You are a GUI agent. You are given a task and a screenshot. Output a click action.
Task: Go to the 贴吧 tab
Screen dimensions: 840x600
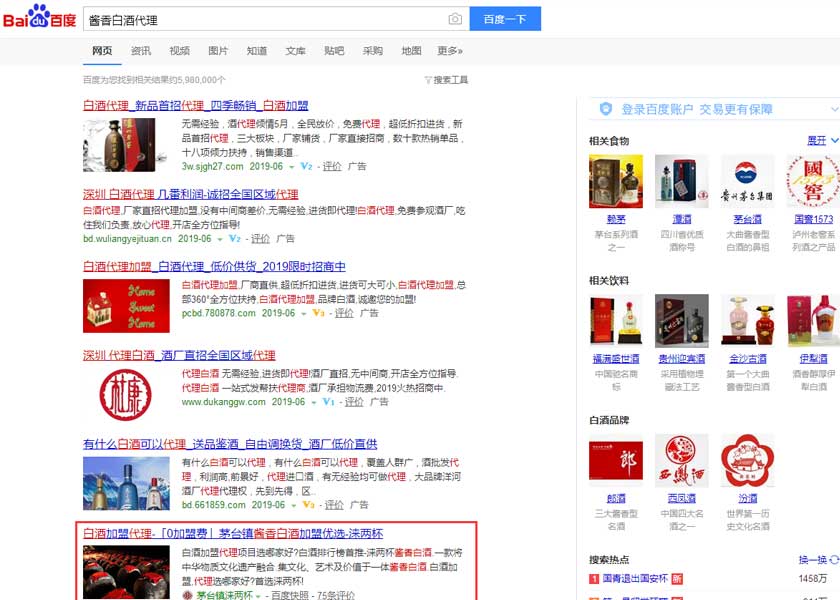pos(334,51)
